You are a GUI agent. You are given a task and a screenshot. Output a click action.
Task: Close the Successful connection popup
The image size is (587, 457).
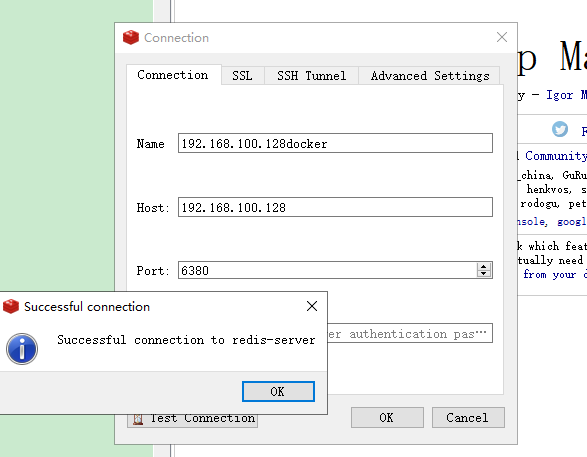click(x=312, y=306)
